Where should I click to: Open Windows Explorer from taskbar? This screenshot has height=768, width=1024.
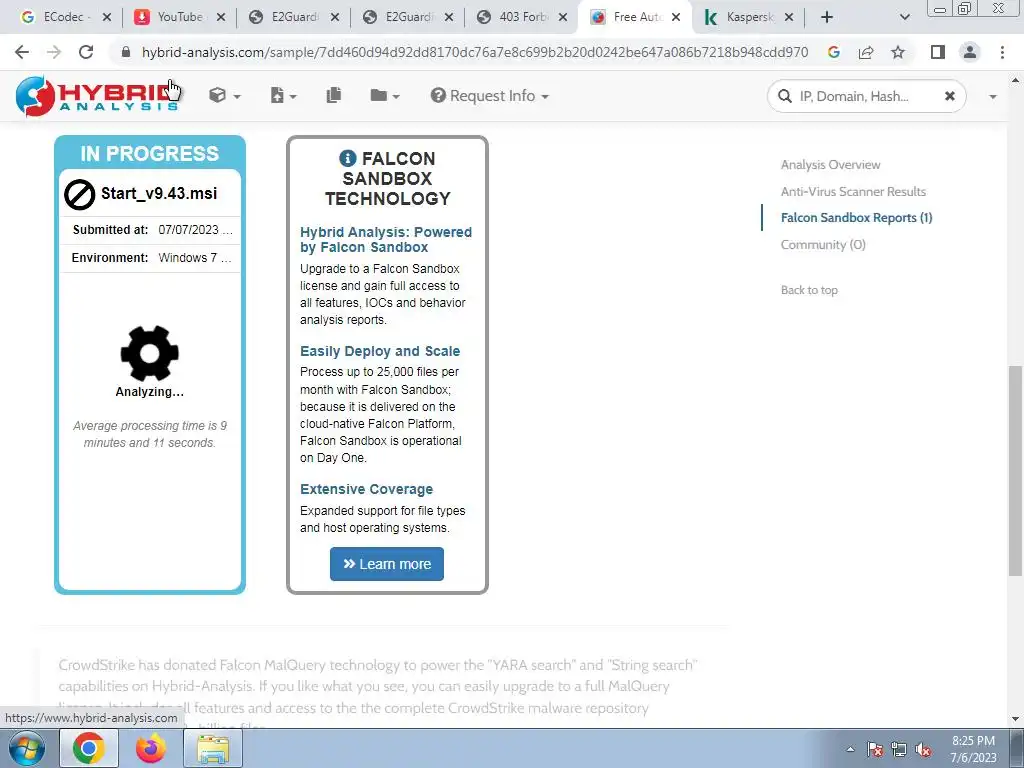click(213, 748)
